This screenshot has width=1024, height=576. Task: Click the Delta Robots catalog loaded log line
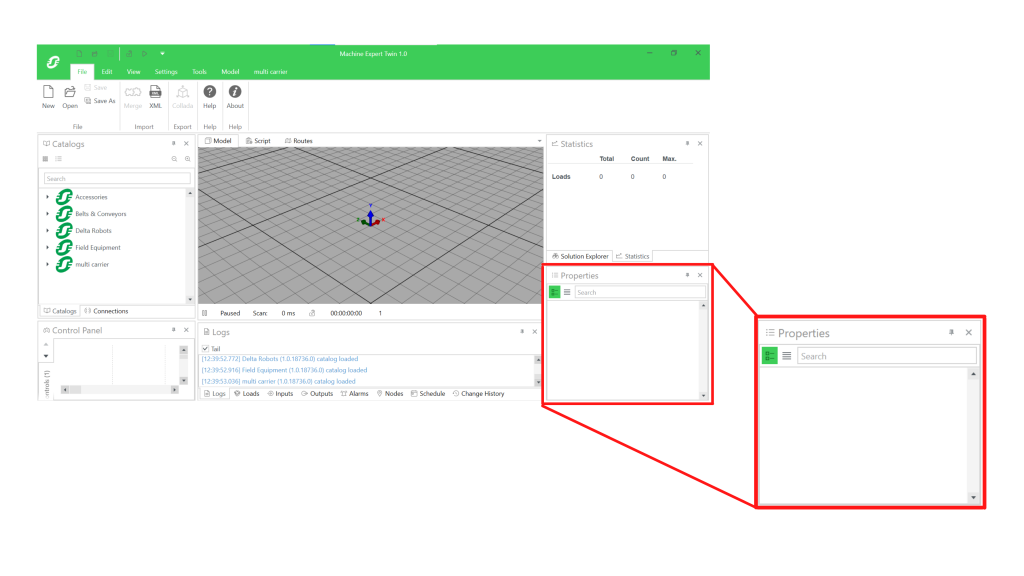pyautogui.click(x=280, y=359)
